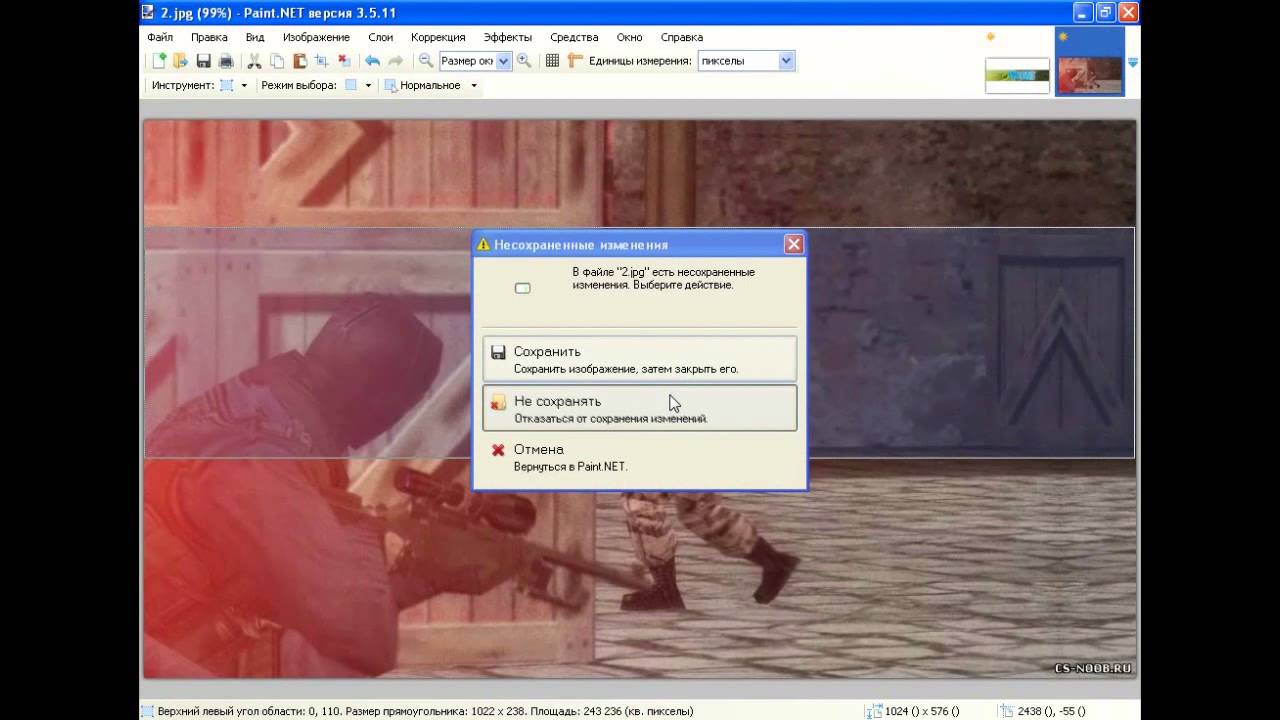This screenshot has height=720, width=1280.
Task: Click the Print icon in toolbar
Action: (226, 61)
